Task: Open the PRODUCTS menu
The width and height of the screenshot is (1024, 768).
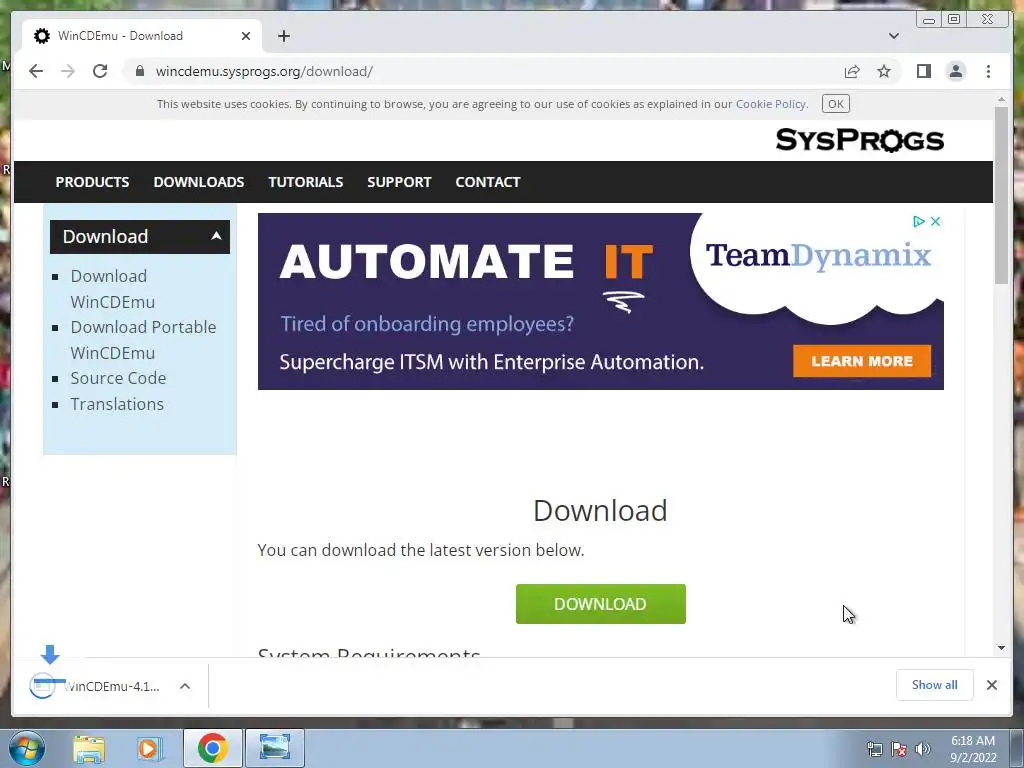Action: click(92, 182)
